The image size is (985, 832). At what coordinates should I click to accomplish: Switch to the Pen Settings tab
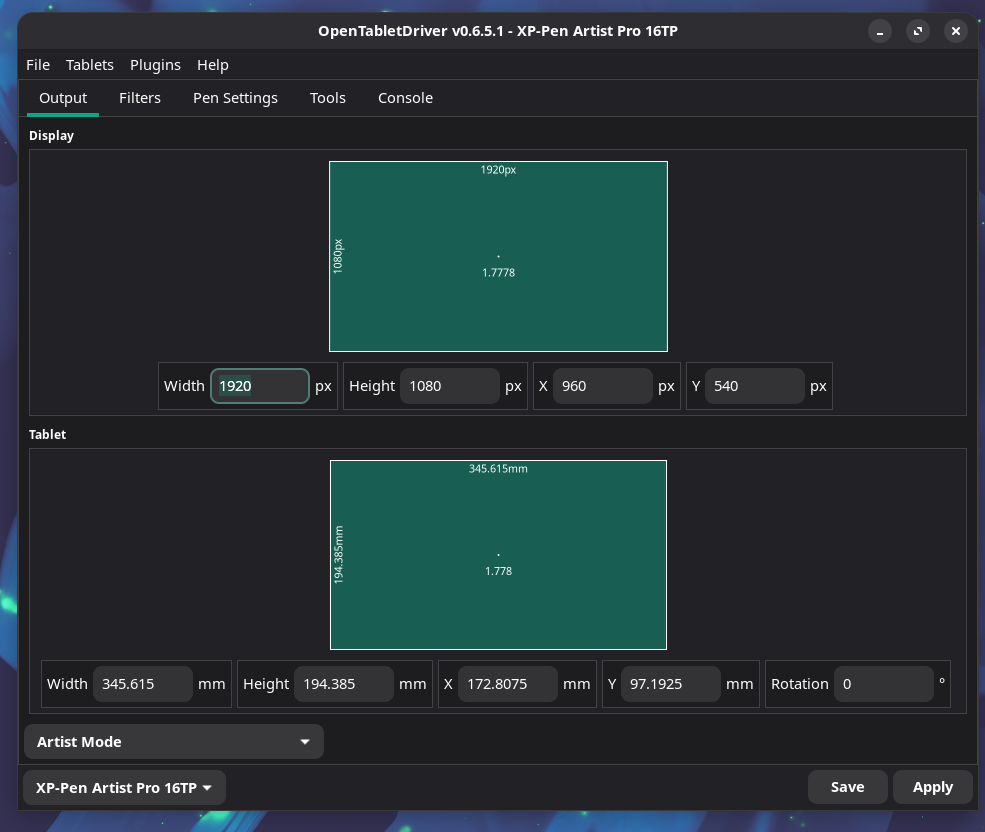(x=235, y=98)
